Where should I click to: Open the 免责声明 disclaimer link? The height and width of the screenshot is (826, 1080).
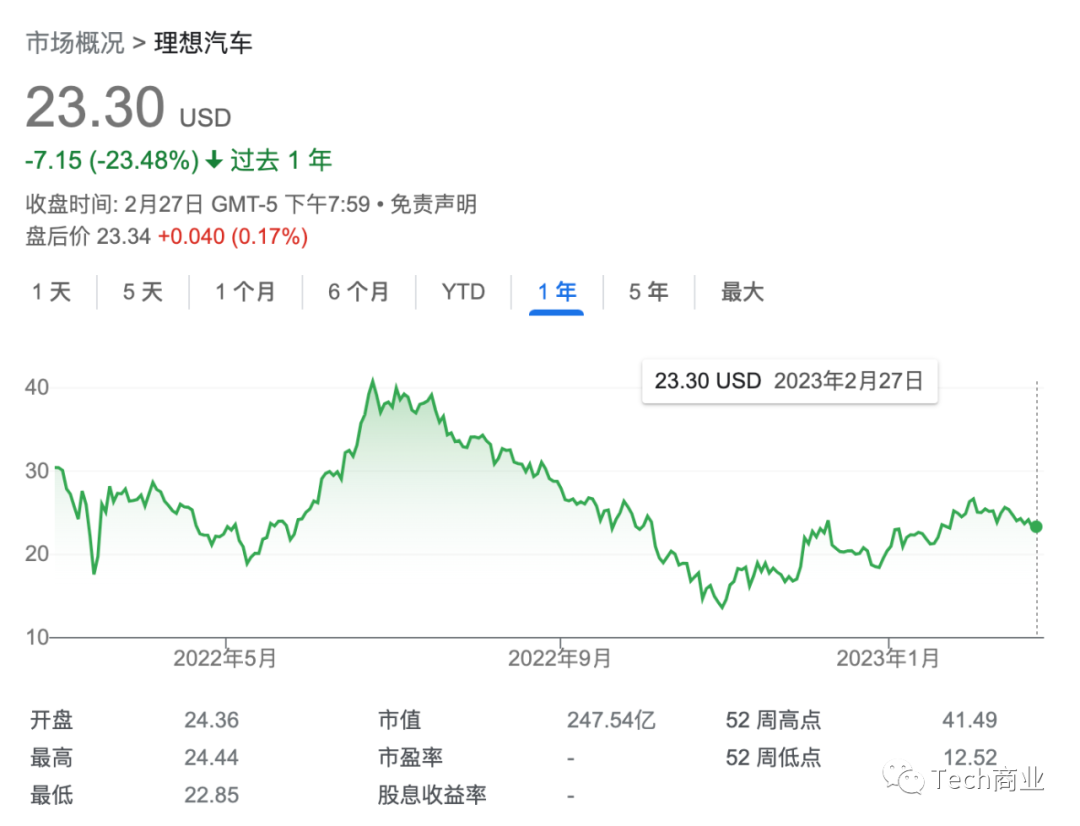coord(433,204)
